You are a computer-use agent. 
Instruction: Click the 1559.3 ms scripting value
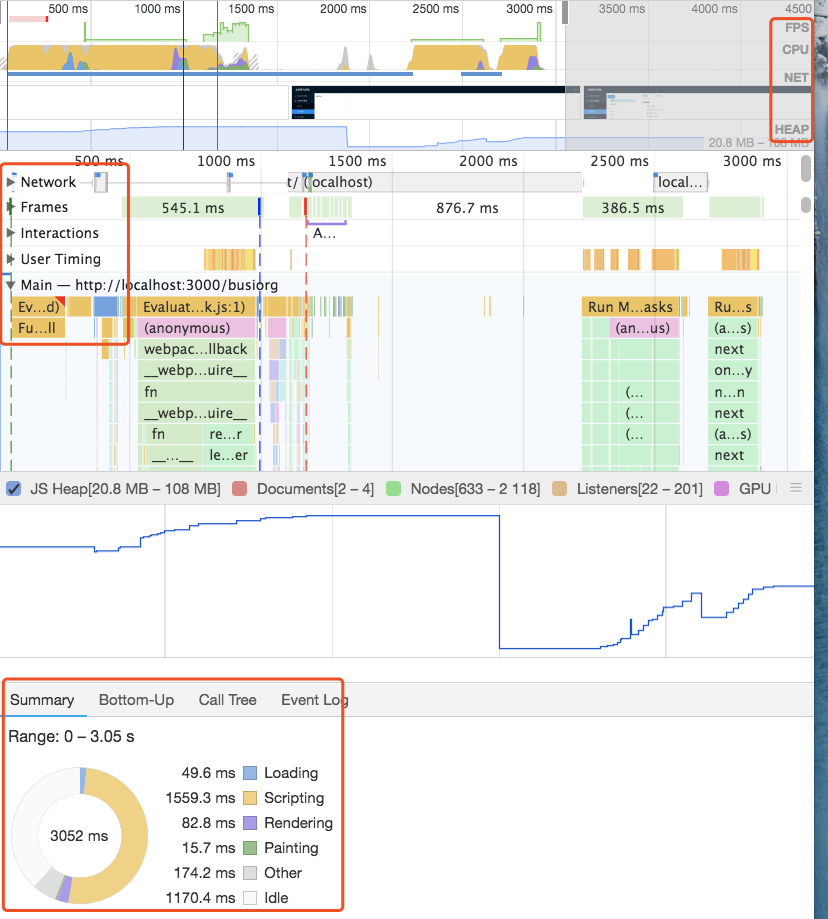click(200, 798)
